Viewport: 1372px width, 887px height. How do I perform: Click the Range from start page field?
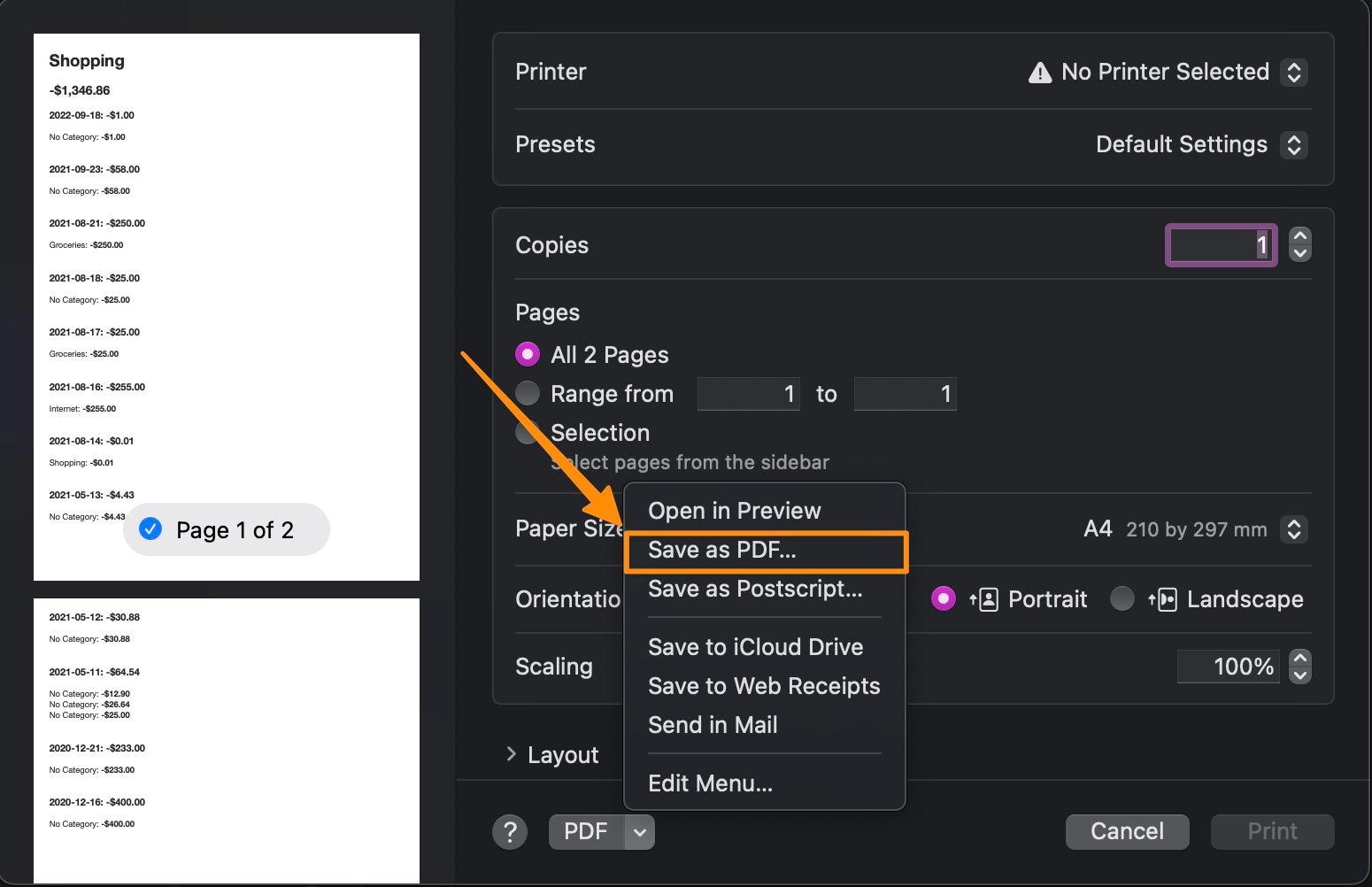pos(748,394)
